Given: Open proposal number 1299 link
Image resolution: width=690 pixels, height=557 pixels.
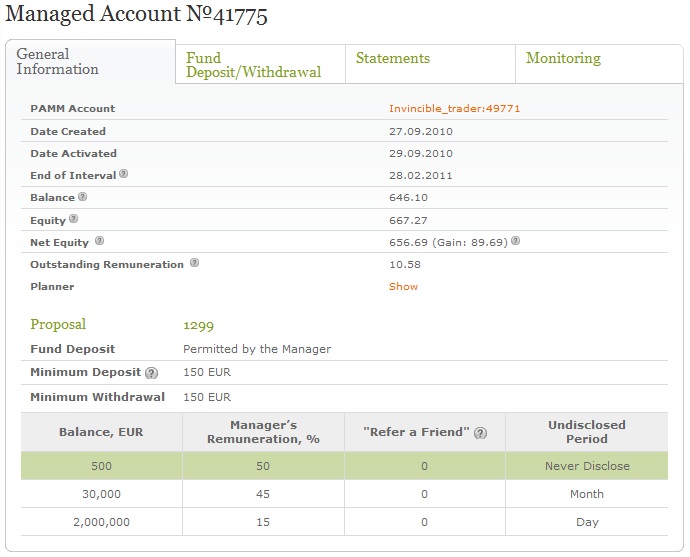Looking at the screenshot, I should (x=198, y=325).
